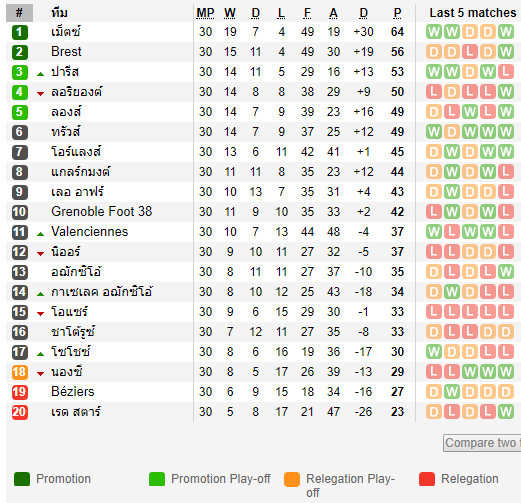Click the Compare two teams button

(x=482, y=443)
